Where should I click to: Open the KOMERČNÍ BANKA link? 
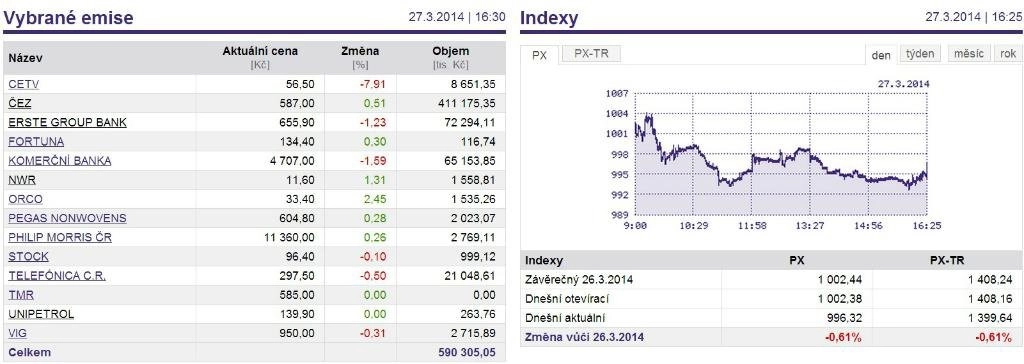pos(59,161)
